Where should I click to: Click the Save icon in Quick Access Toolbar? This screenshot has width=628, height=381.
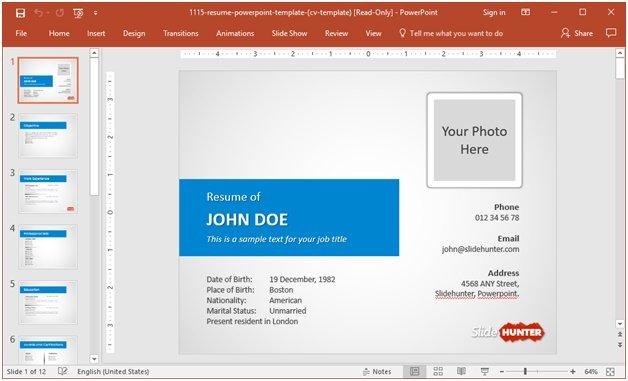coord(20,13)
